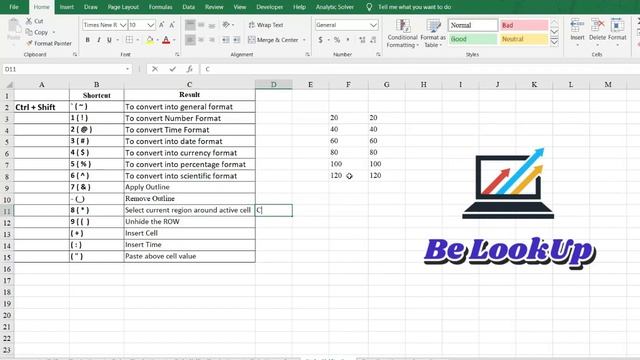Cancel formula bar entry with X
This screenshot has width=640, height=360.
coord(155,69)
